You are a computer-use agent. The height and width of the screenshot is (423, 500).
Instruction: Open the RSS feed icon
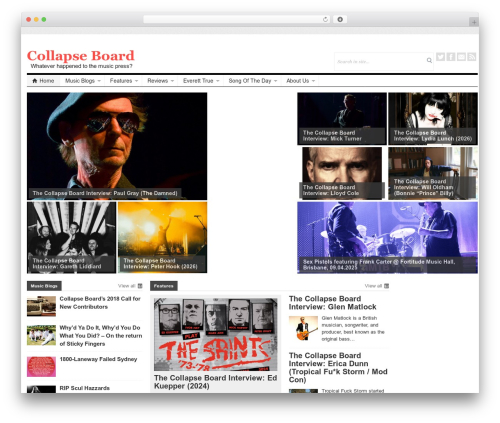click(x=472, y=57)
